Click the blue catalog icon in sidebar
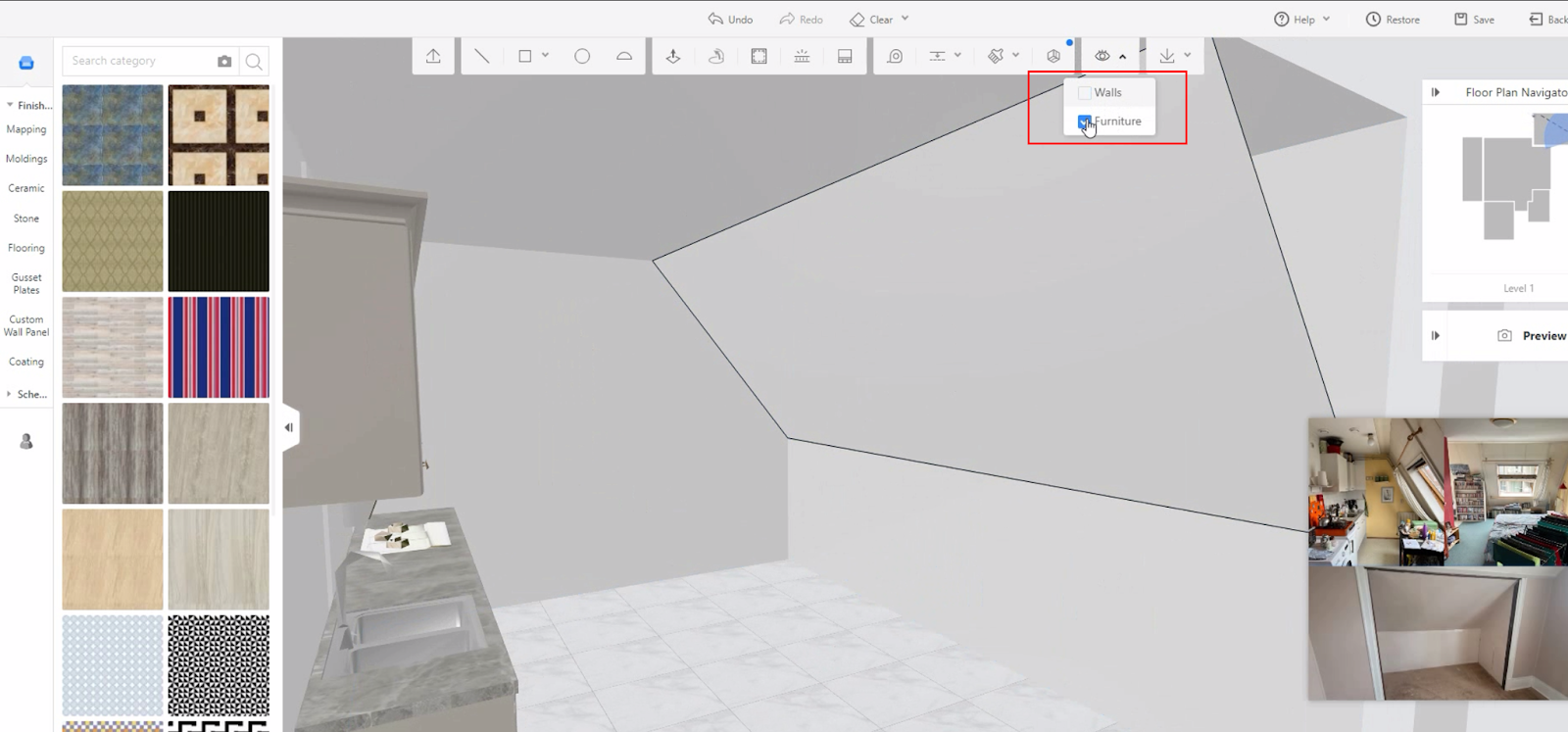The width and height of the screenshot is (1568, 732). click(x=26, y=63)
